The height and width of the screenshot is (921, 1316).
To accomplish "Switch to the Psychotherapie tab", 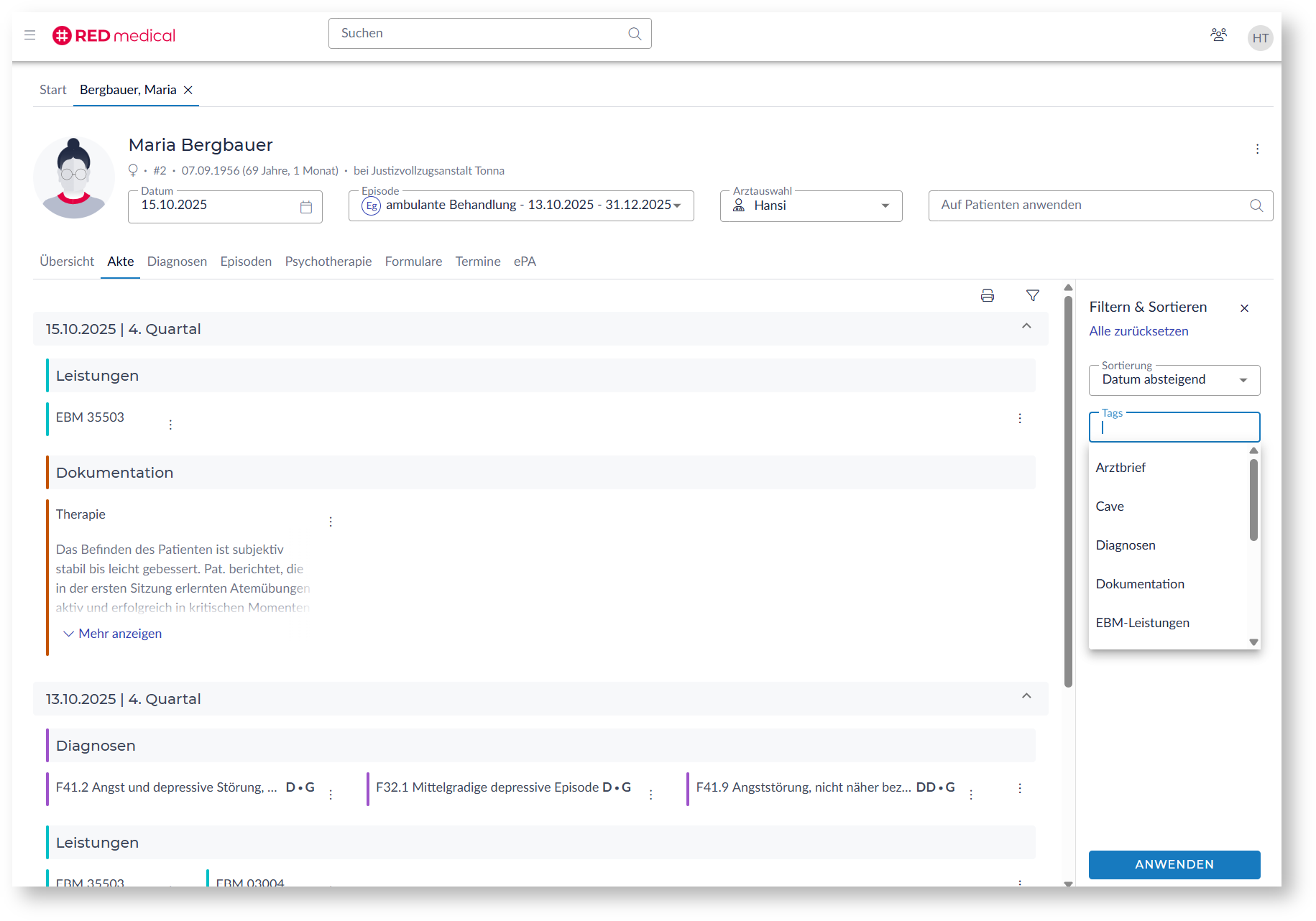I will [x=328, y=262].
